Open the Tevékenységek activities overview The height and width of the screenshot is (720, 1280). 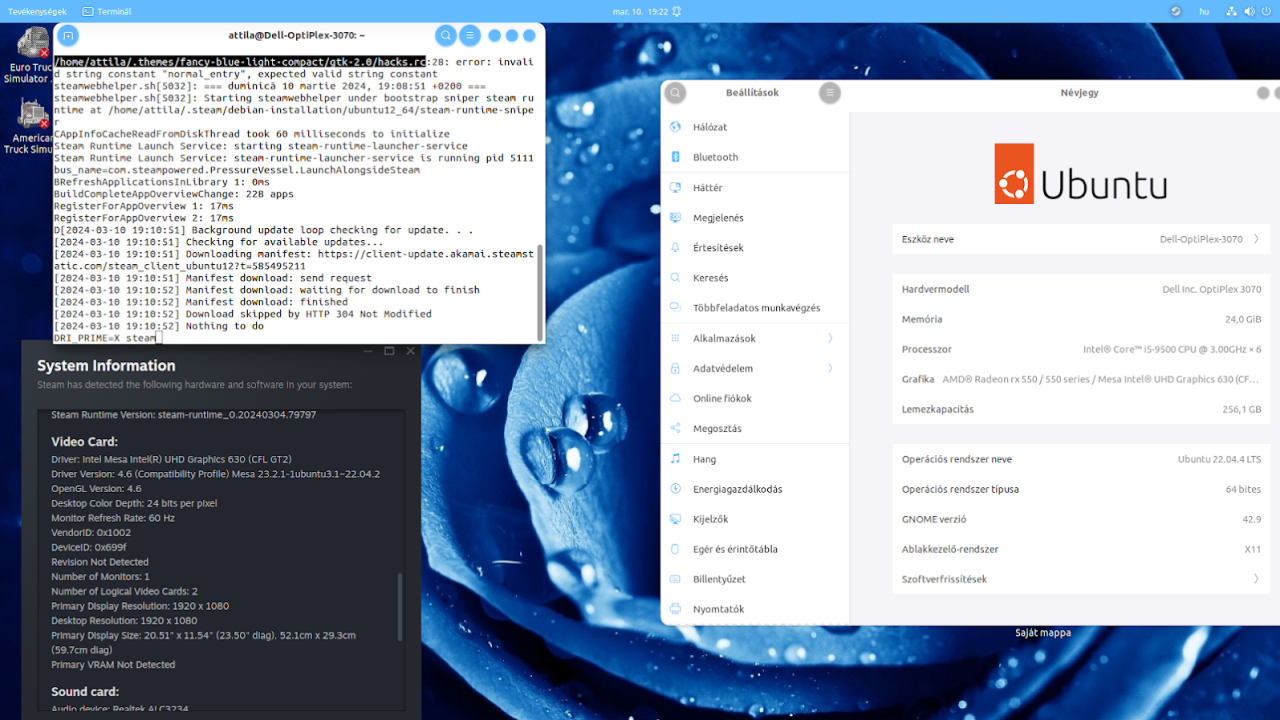tap(36, 11)
